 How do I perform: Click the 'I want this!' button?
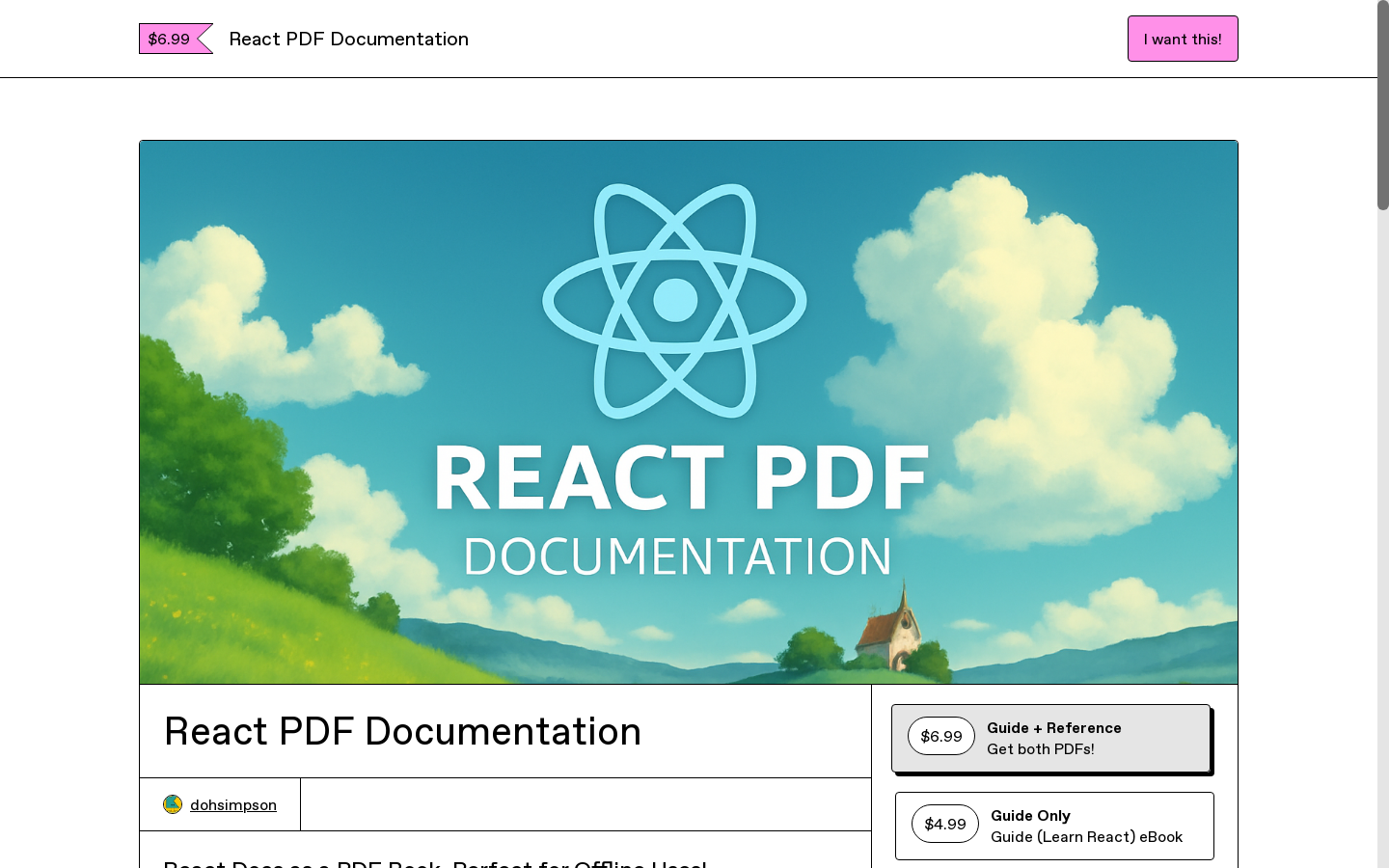(x=1183, y=39)
